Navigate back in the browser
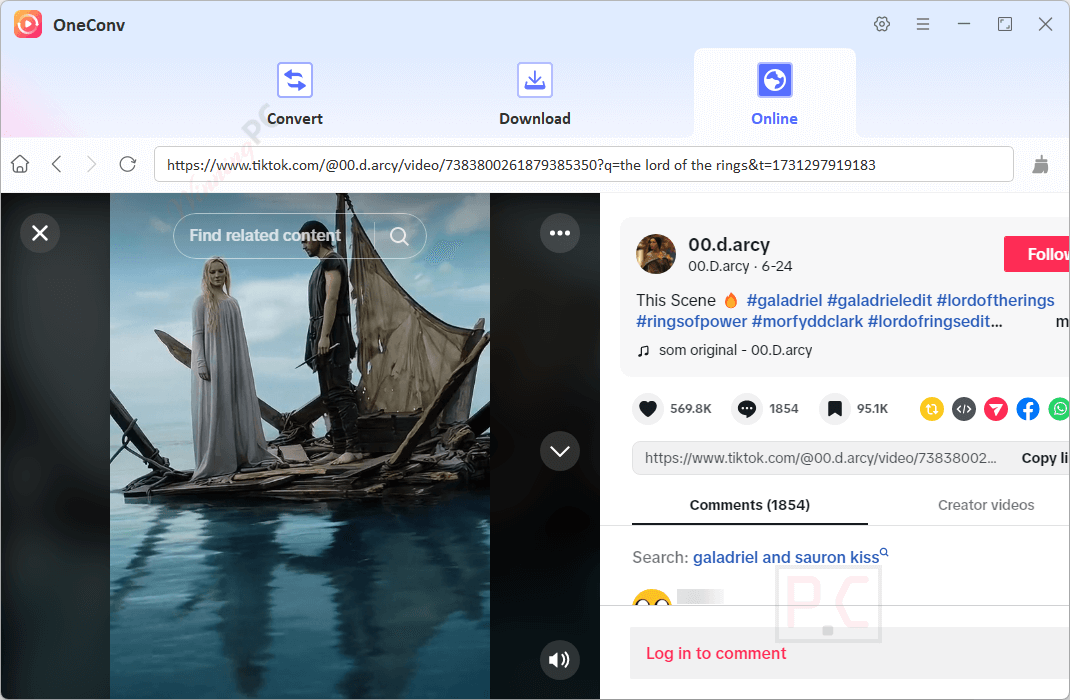Image resolution: width=1070 pixels, height=700 pixels. point(57,164)
